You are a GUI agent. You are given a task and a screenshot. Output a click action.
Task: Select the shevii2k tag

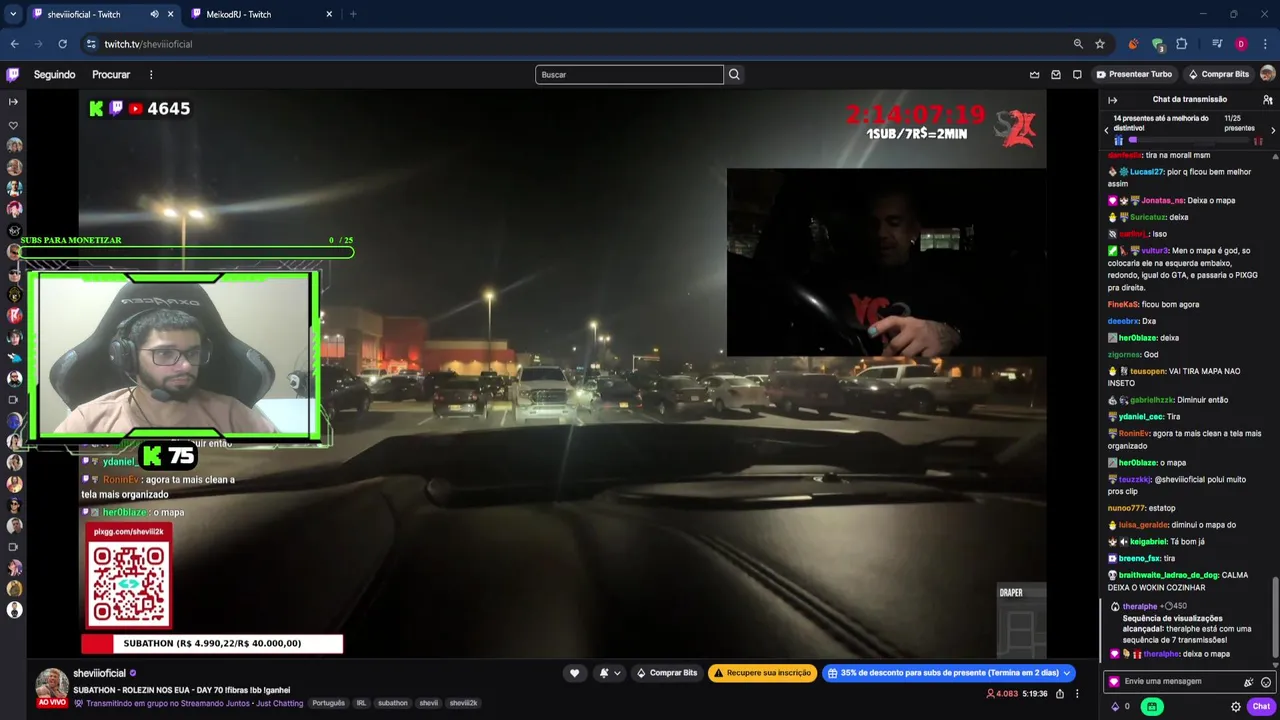[x=463, y=703]
